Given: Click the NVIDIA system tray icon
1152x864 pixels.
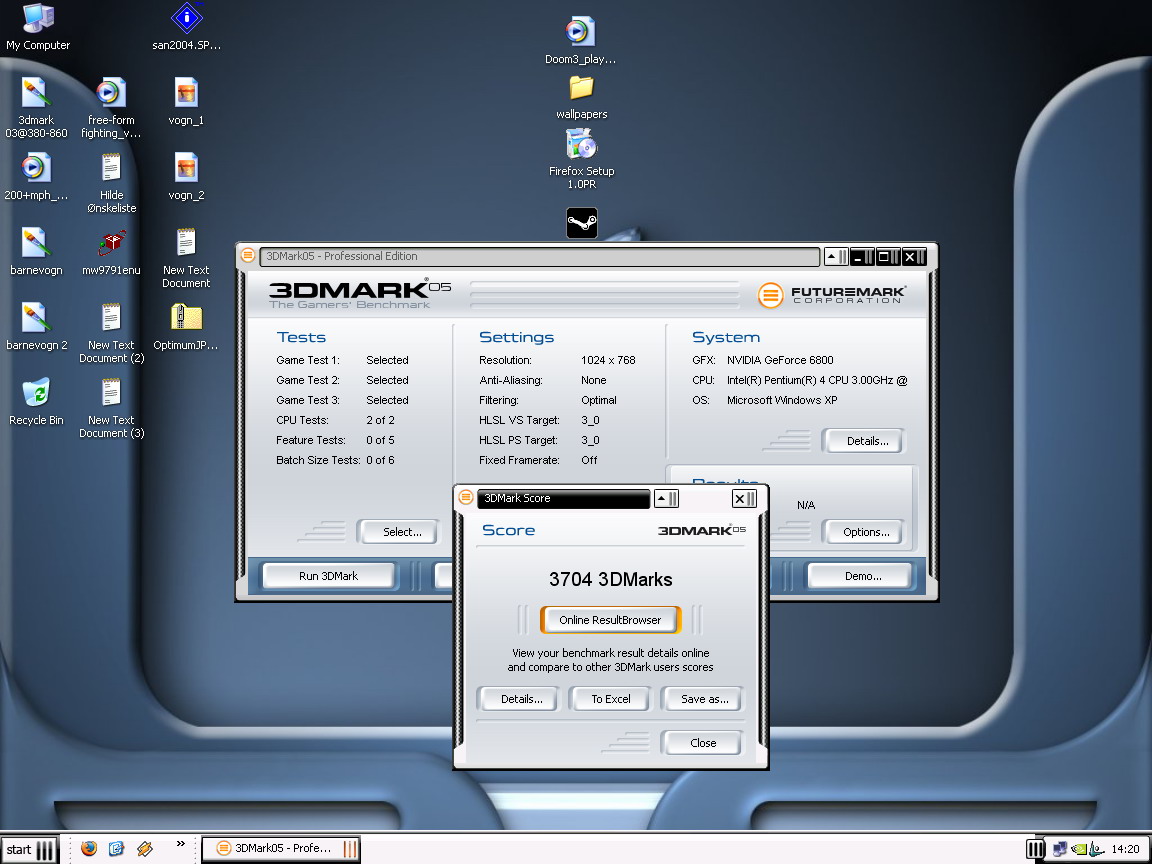Looking at the screenshot, I should (1079, 849).
